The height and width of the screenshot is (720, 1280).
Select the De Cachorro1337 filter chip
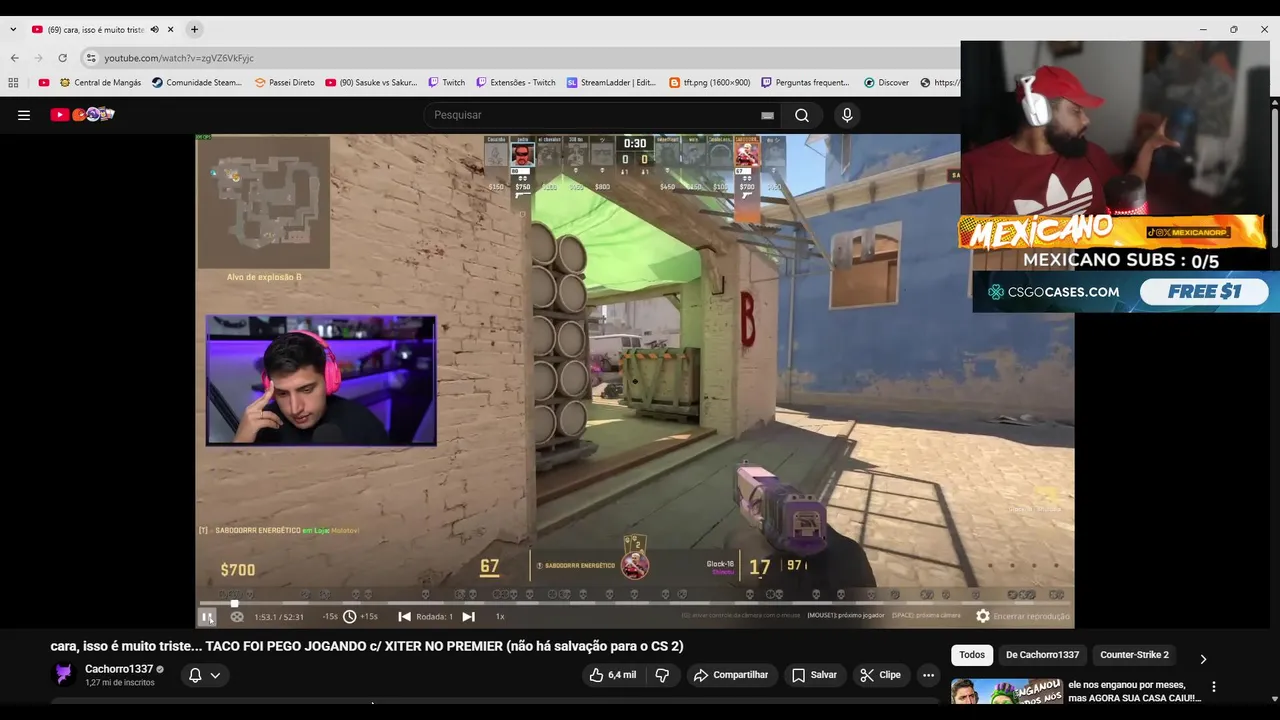pyautogui.click(x=1042, y=655)
